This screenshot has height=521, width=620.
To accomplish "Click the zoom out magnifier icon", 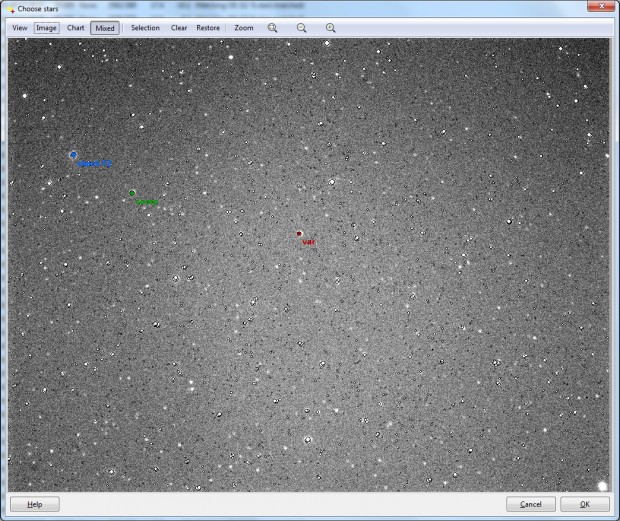I will 301,28.
